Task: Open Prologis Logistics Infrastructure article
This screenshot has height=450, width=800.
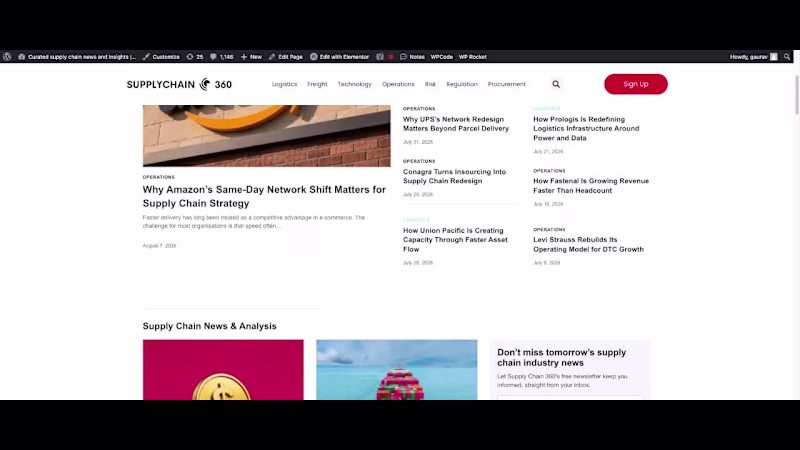Action: pyautogui.click(x=586, y=129)
